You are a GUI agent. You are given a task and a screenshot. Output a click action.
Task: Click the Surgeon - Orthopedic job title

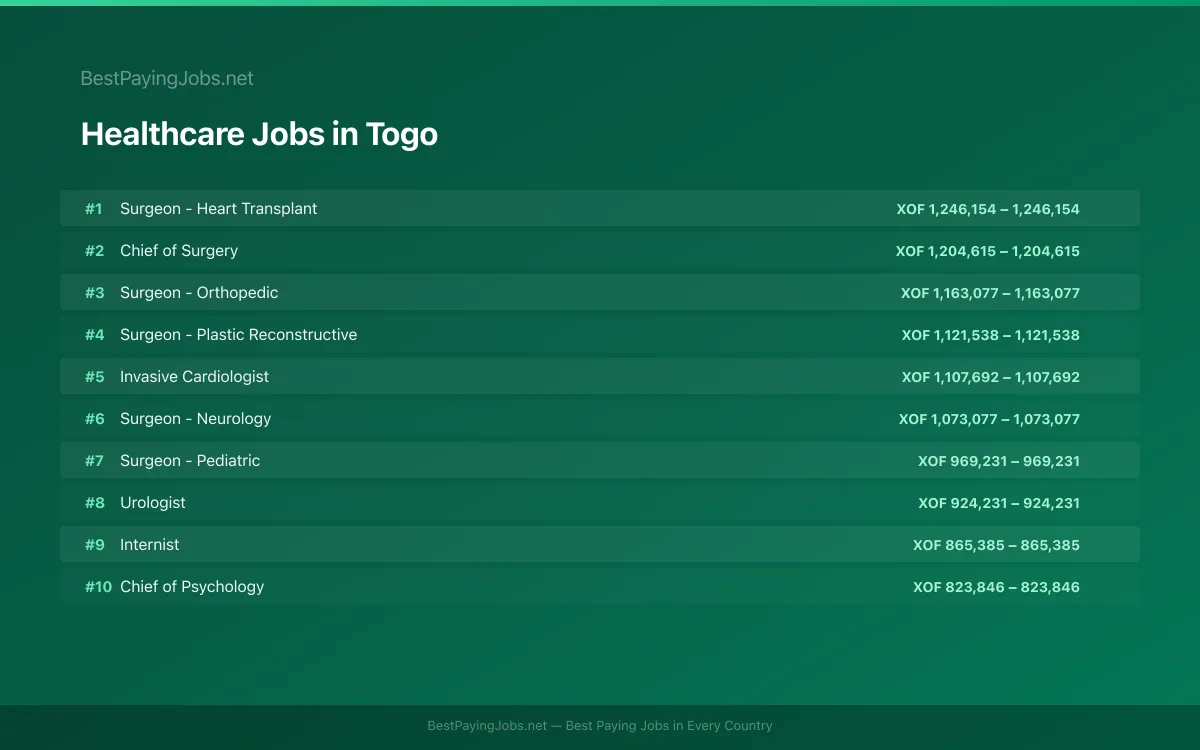(199, 292)
